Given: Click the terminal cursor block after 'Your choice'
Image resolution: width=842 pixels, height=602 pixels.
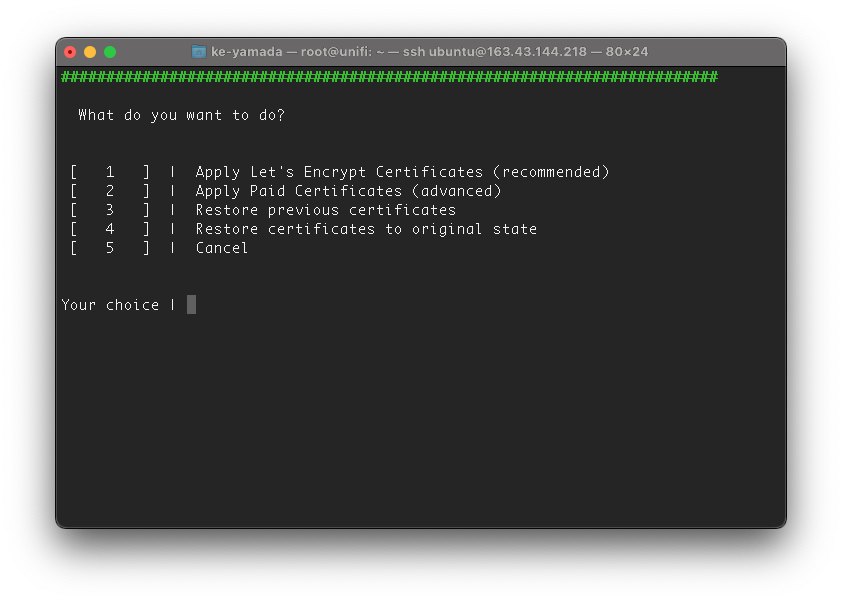Looking at the screenshot, I should coord(191,304).
